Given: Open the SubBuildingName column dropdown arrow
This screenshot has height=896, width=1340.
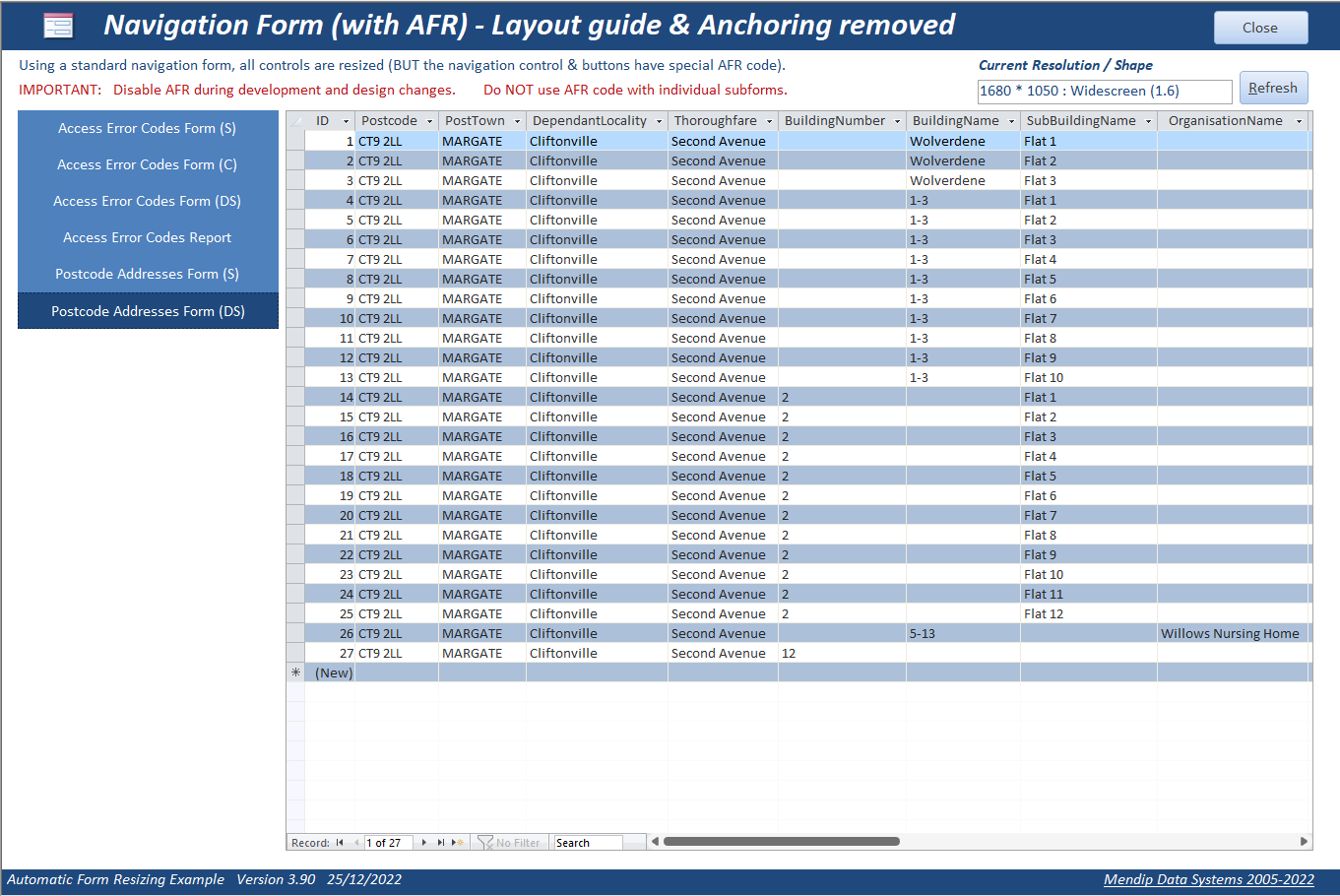Looking at the screenshot, I should pyautogui.click(x=1148, y=121).
